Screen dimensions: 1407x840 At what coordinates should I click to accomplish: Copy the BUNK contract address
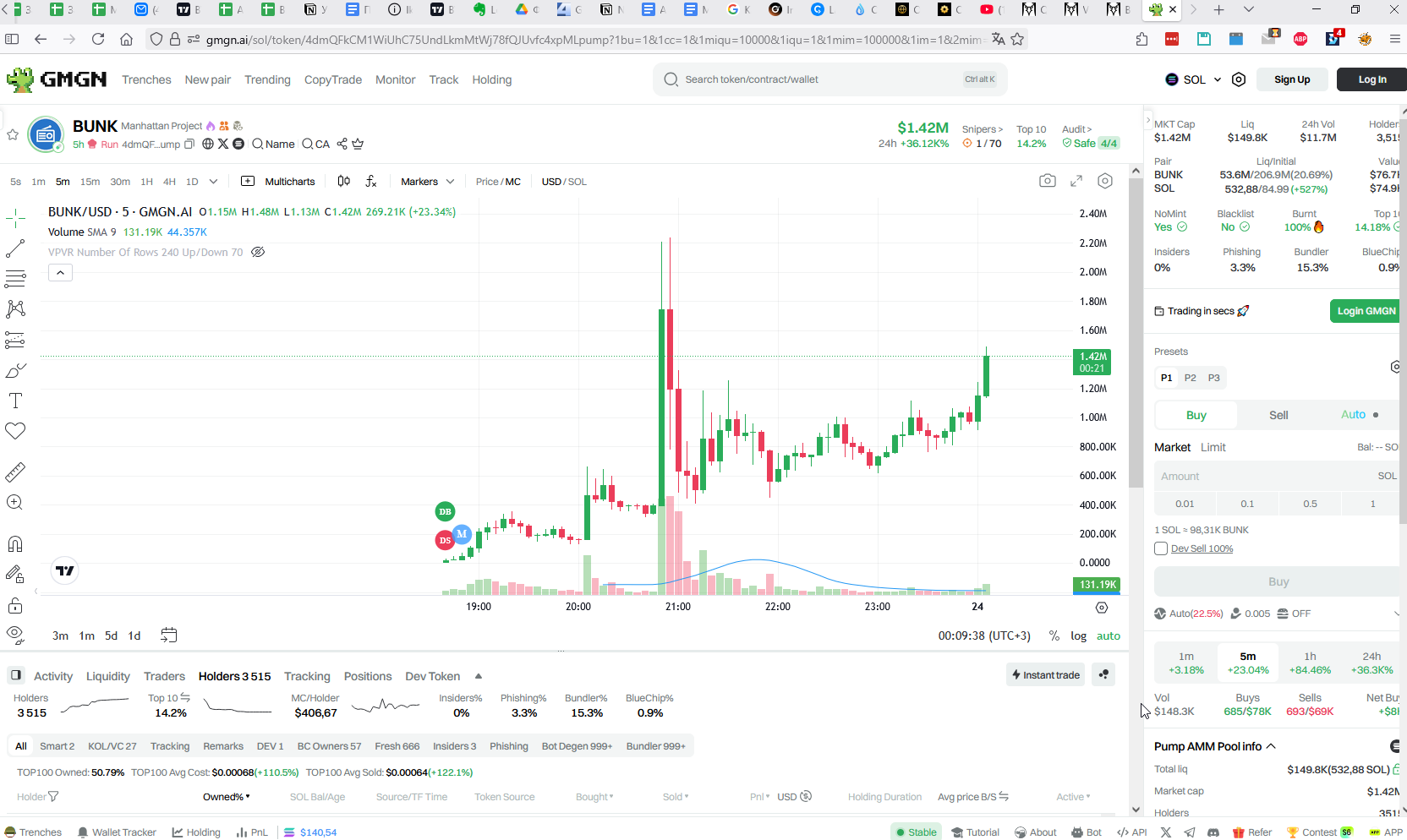tap(189, 145)
